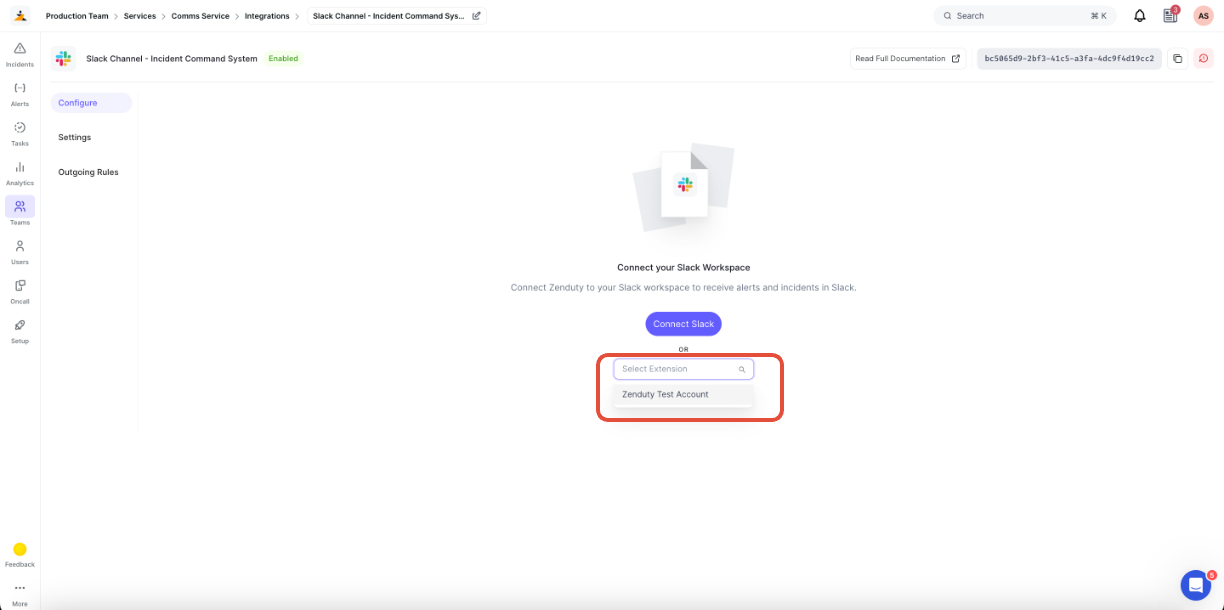Copy the integration key using copy icon
Screen dimensions: 1224x610
[x=1177, y=58]
